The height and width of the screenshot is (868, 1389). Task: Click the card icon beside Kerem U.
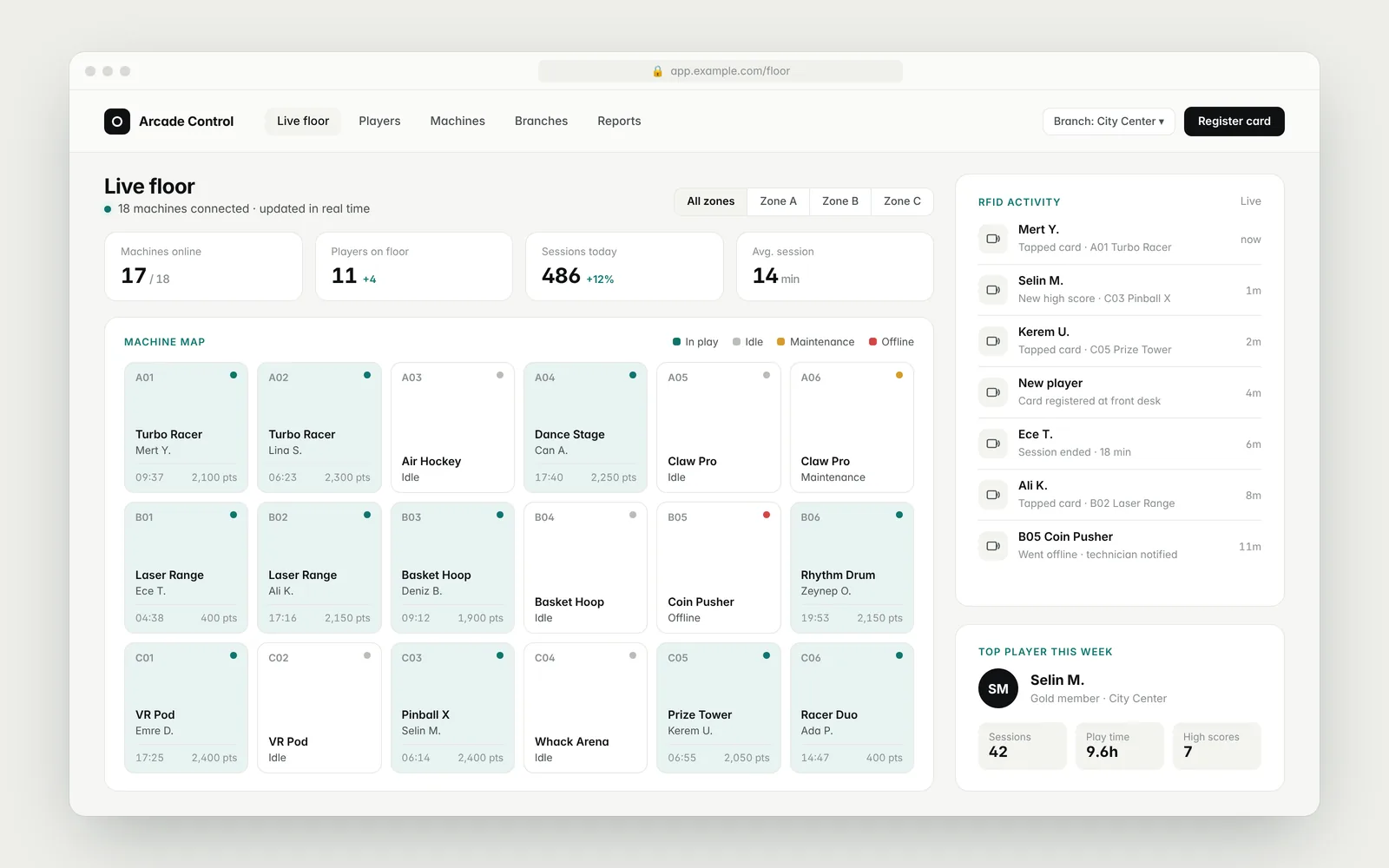[993, 341]
